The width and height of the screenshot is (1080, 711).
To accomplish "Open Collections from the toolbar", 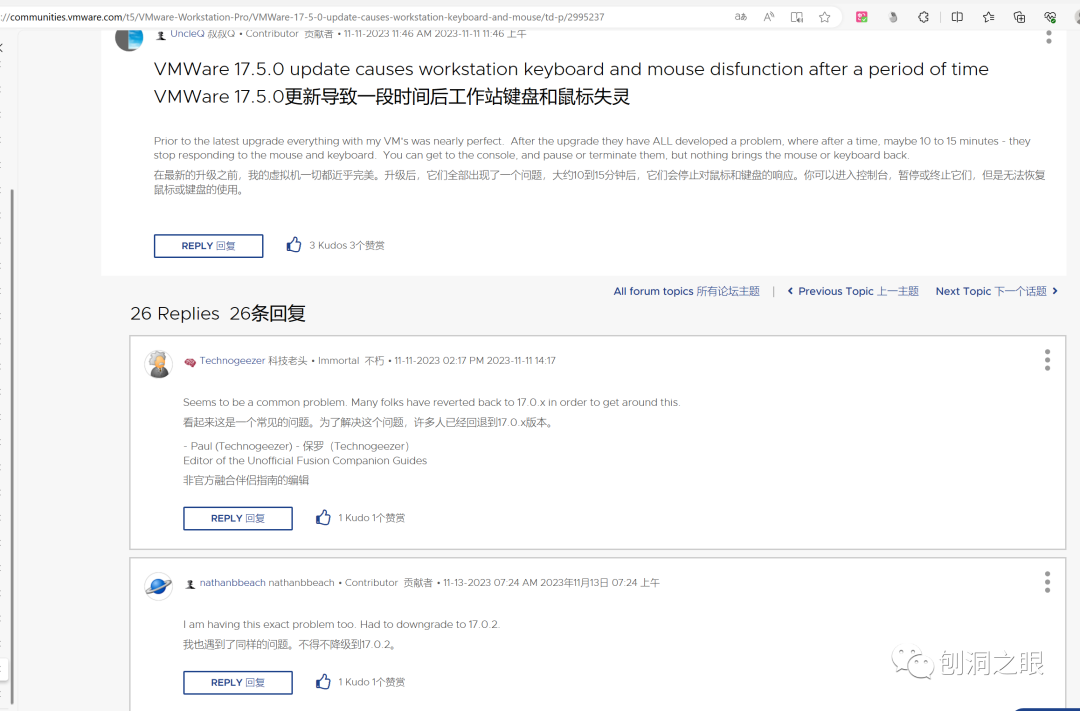I will pos(1019,17).
